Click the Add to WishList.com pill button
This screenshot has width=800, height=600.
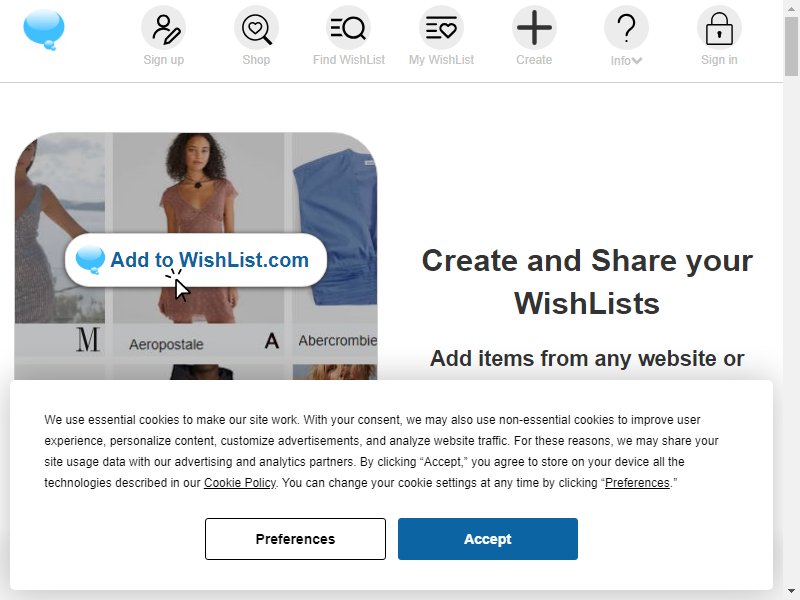point(196,260)
